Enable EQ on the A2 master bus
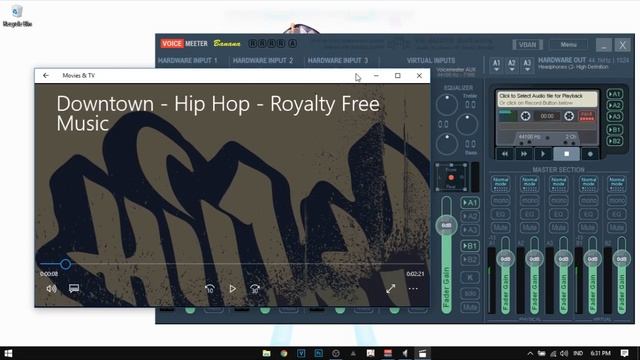 (x=529, y=214)
